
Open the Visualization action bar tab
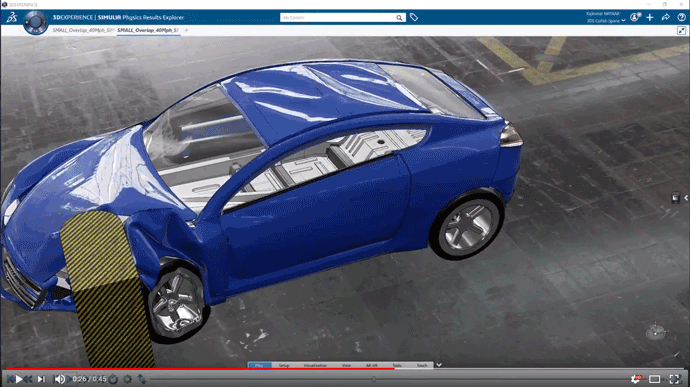coord(315,365)
